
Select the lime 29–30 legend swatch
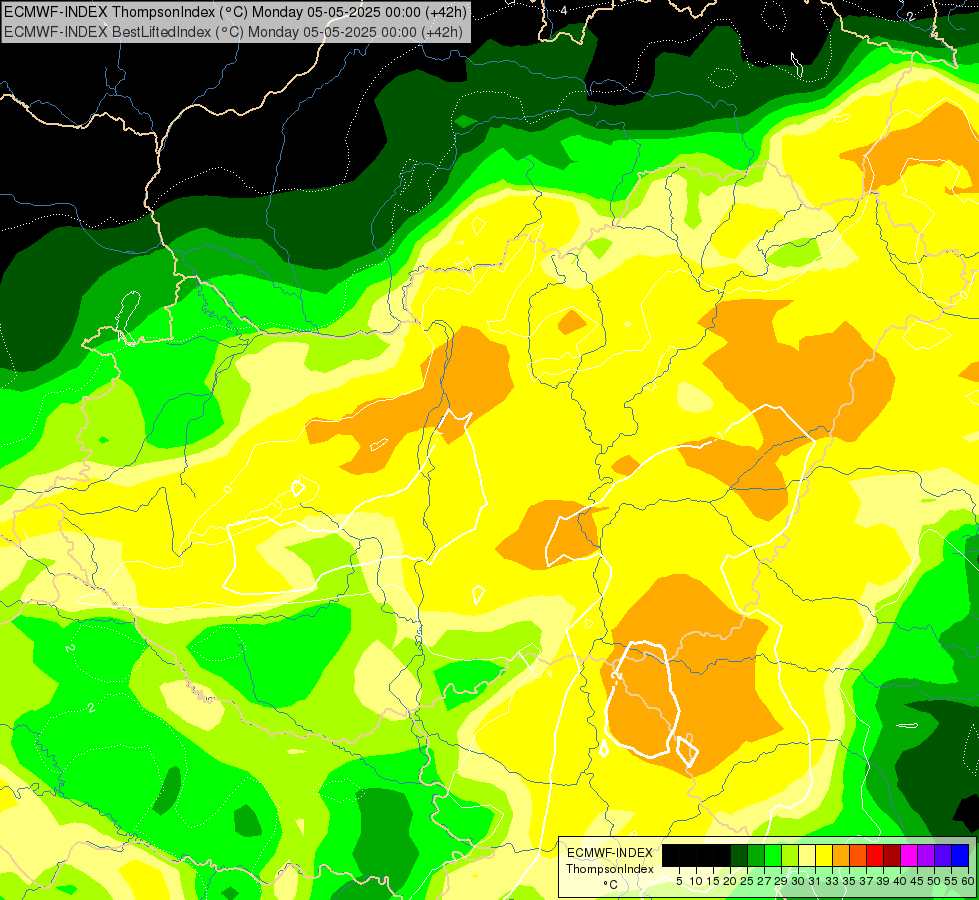click(790, 855)
